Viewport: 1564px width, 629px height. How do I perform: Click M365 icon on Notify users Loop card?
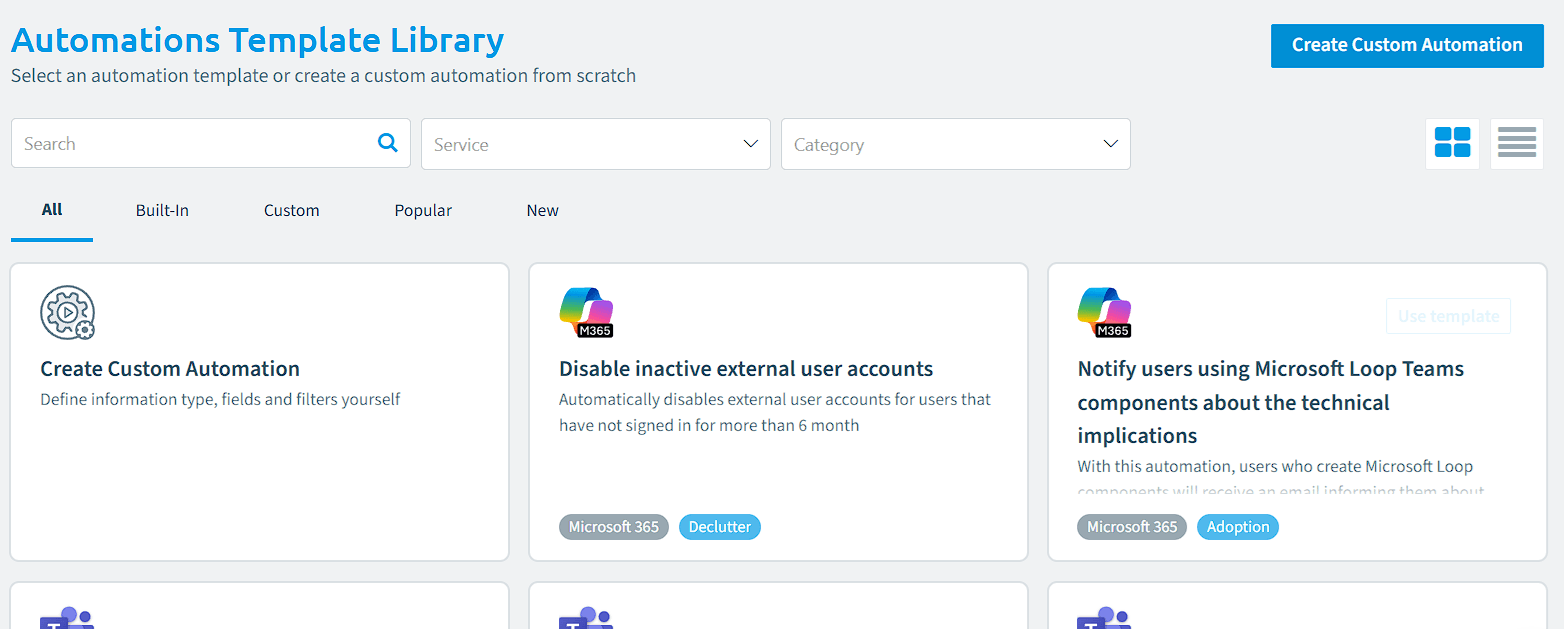1104,313
